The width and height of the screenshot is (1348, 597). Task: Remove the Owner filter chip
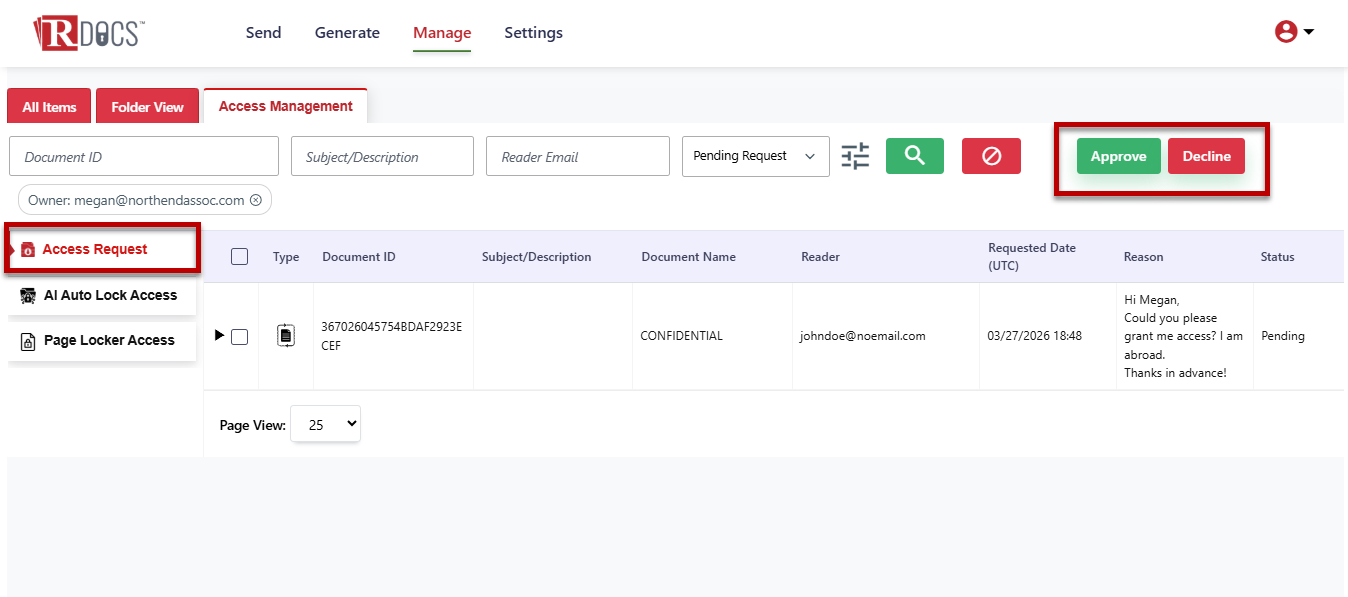256,200
